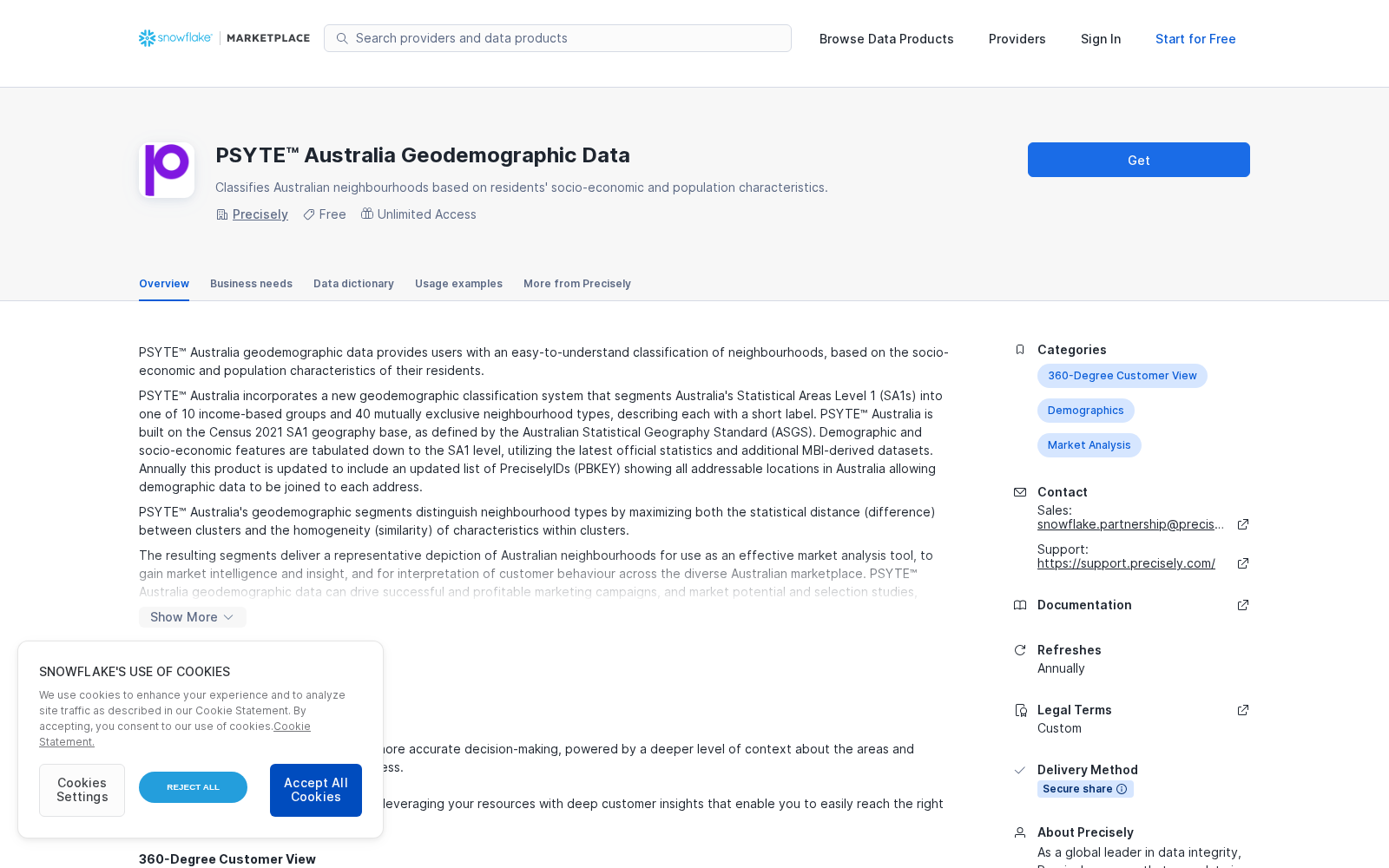The image size is (1389, 868).
Task: Expand description with Show More
Action: coord(193,617)
